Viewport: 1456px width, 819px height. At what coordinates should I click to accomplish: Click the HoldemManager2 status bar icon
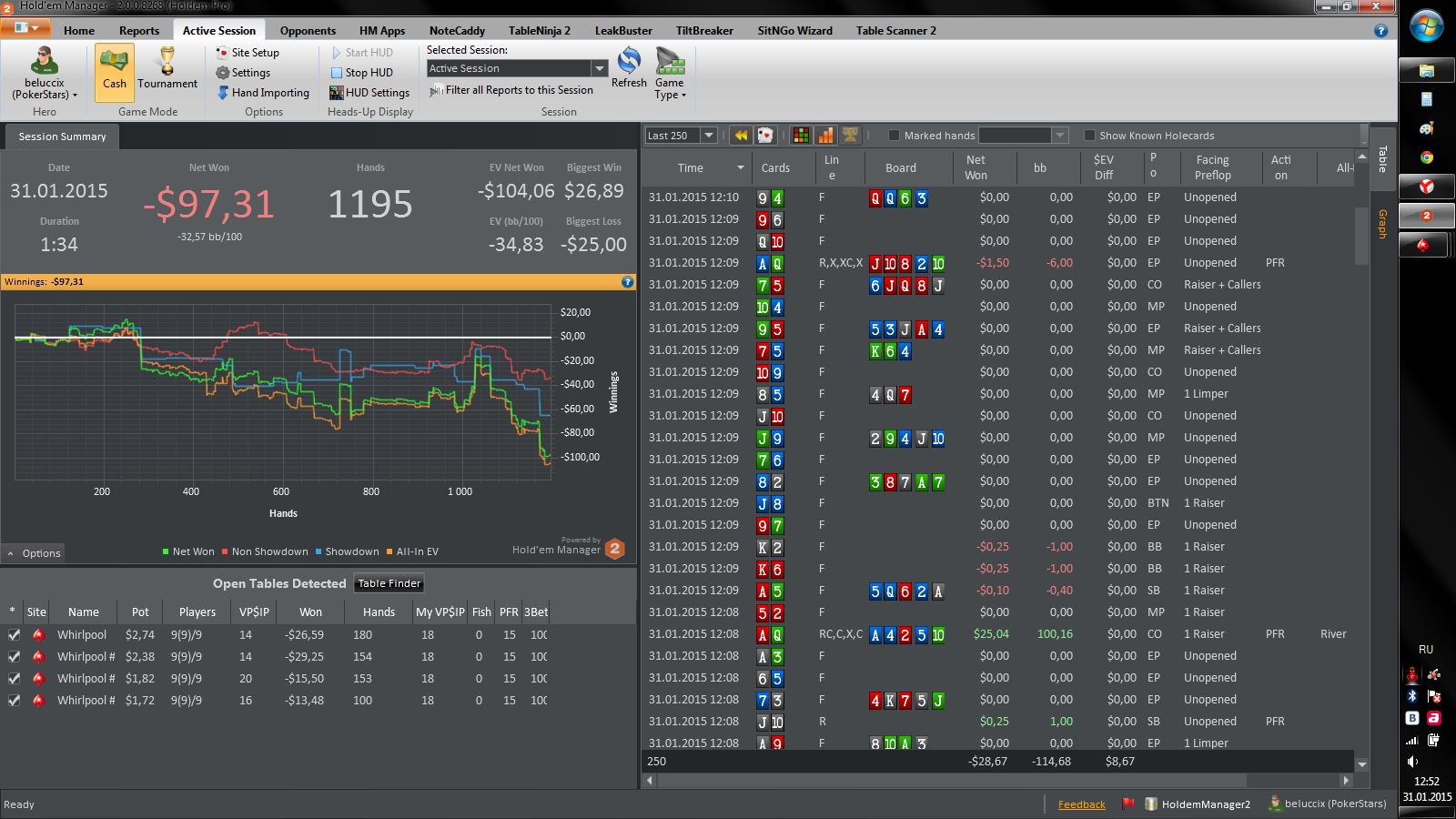click(1151, 804)
